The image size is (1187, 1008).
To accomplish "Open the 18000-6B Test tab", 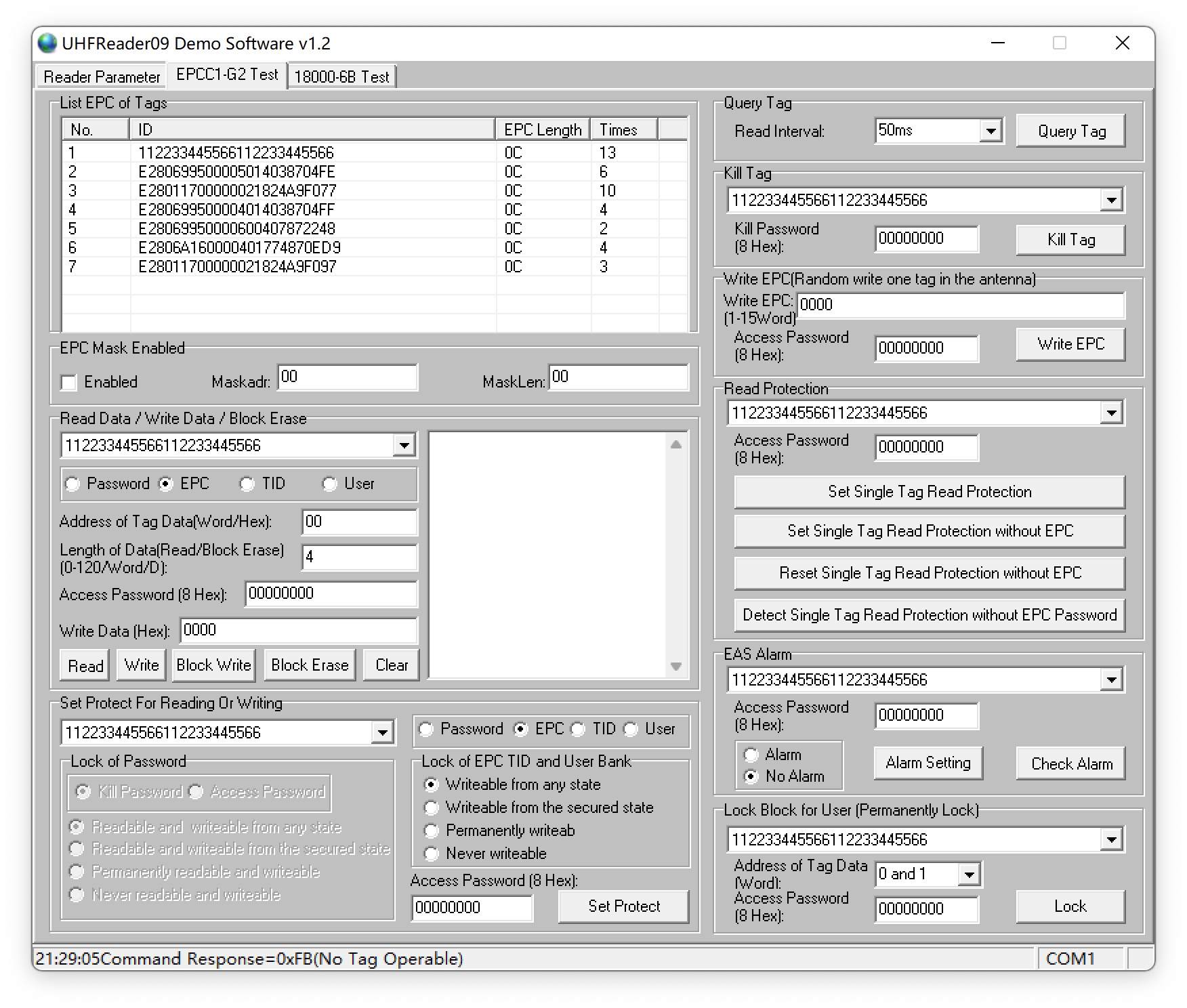I will [342, 76].
